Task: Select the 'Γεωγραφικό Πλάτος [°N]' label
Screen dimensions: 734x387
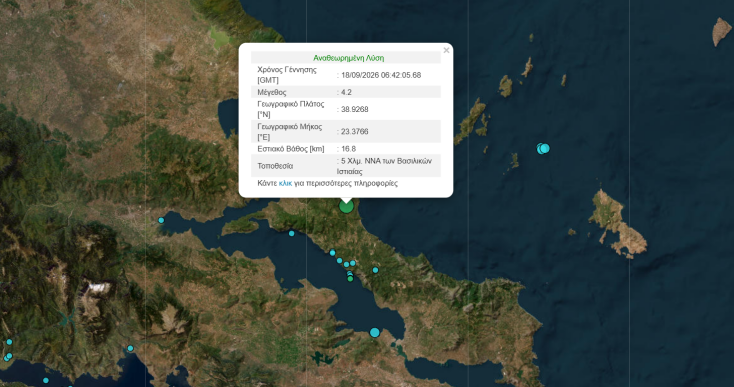Action: coord(290,109)
